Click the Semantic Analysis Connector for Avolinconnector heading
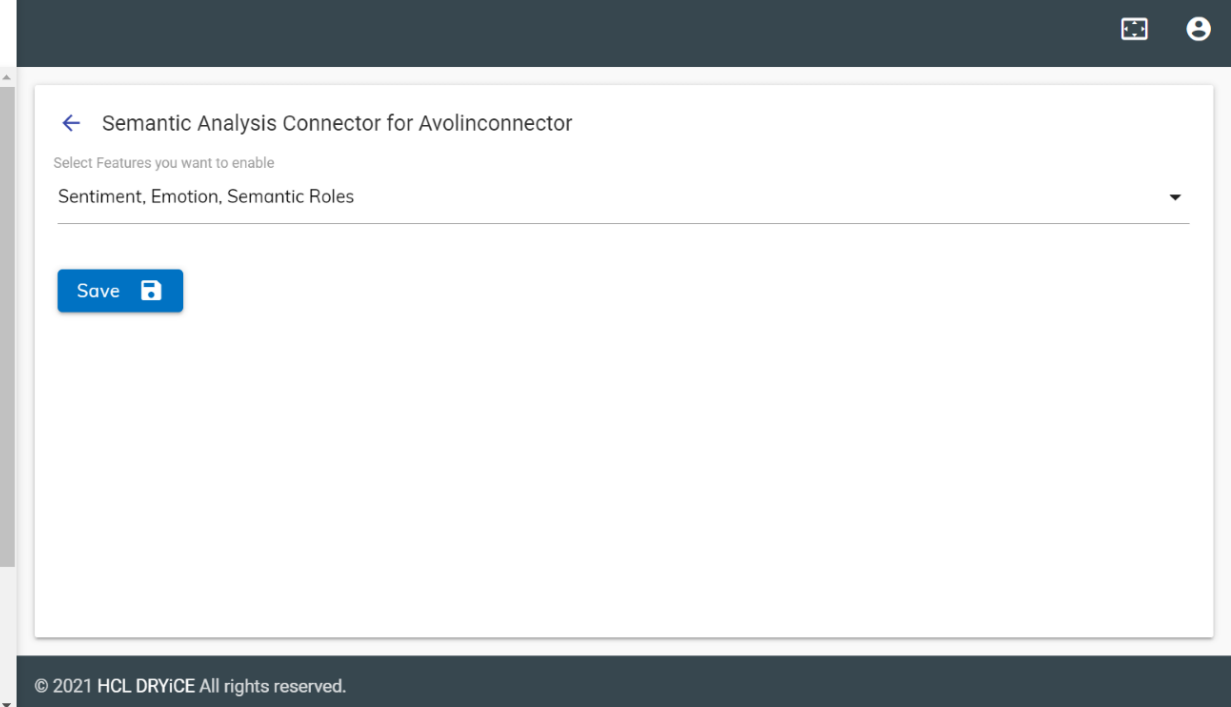The width and height of the screenshot is (1231, 707). point(337,123)
